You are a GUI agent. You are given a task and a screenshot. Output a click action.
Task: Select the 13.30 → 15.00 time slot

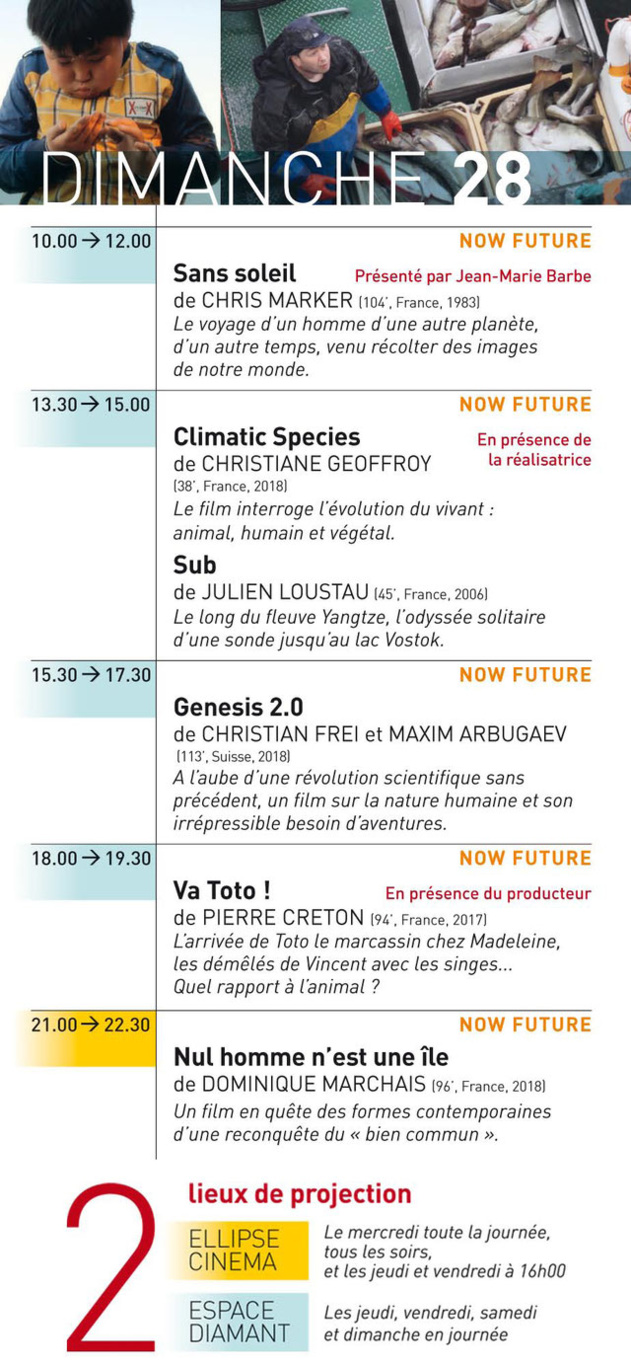pos(91,405)
